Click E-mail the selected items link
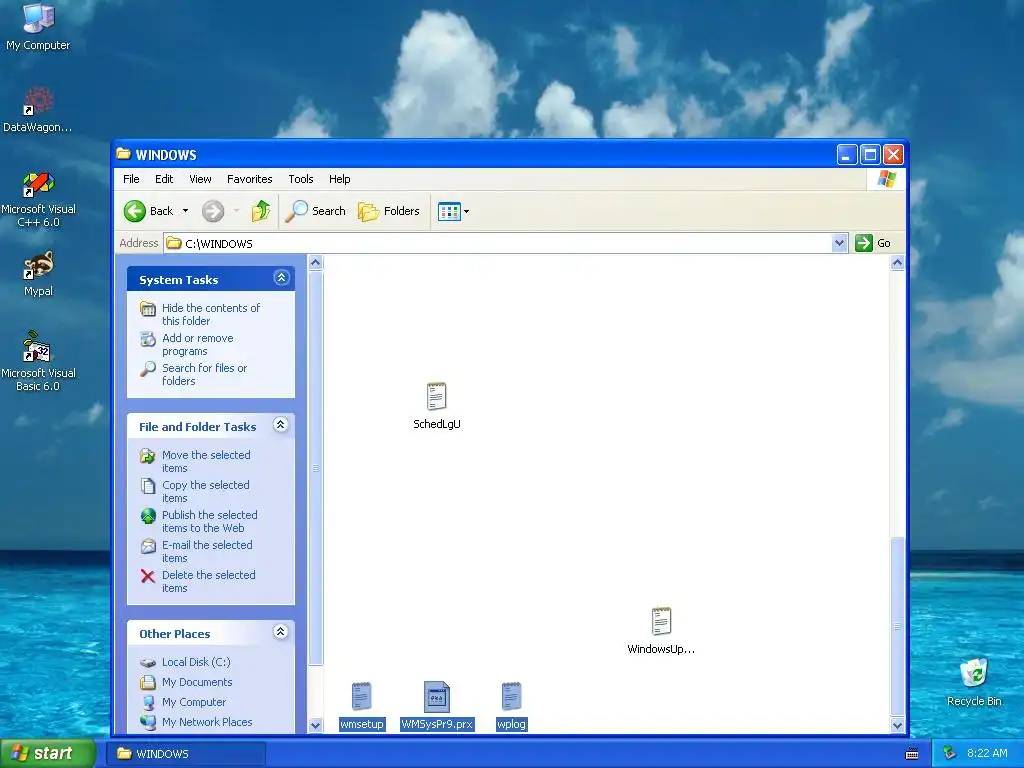The image size is (1024, 768). tap(207, 551)
